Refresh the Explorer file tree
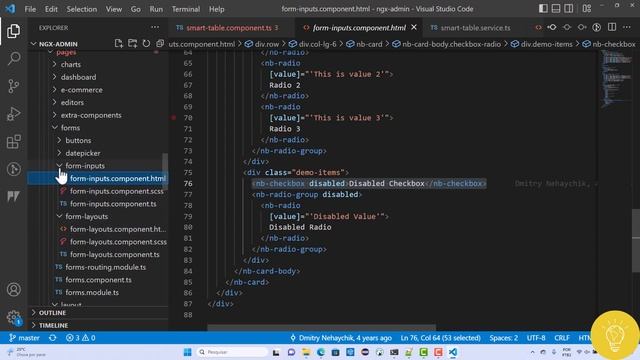Screen dimensions: 640x360 [x=146, y=44]
